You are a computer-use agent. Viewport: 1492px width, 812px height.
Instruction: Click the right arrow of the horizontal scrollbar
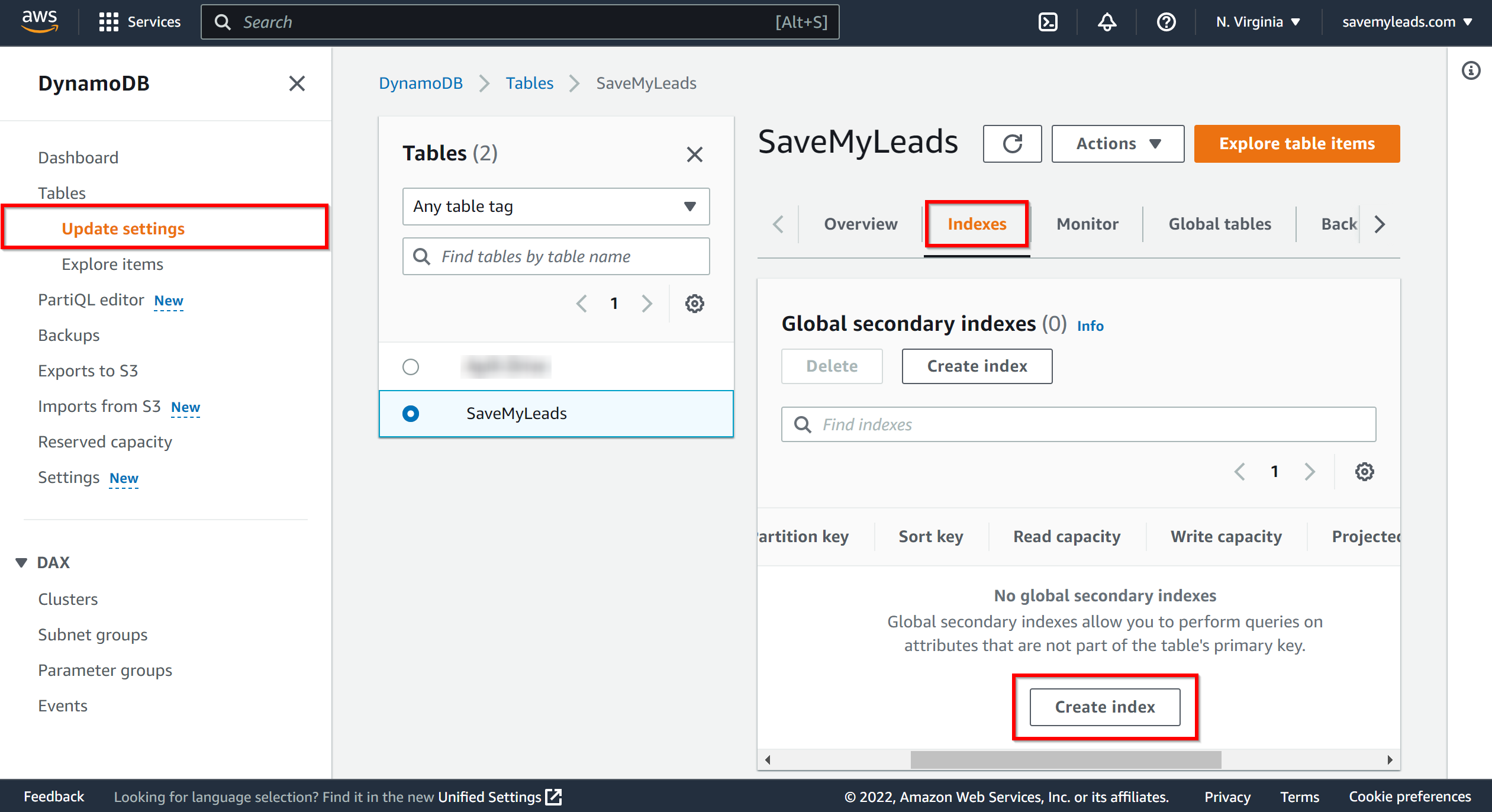tap(1390, 760)
